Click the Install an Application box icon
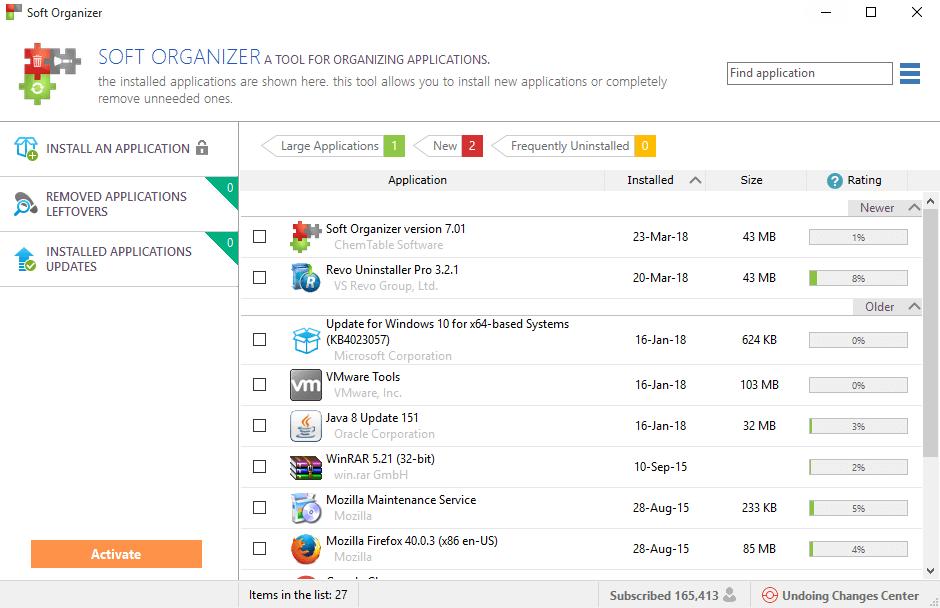Screen dimensions: 940x608 click(x=26, y=148)
